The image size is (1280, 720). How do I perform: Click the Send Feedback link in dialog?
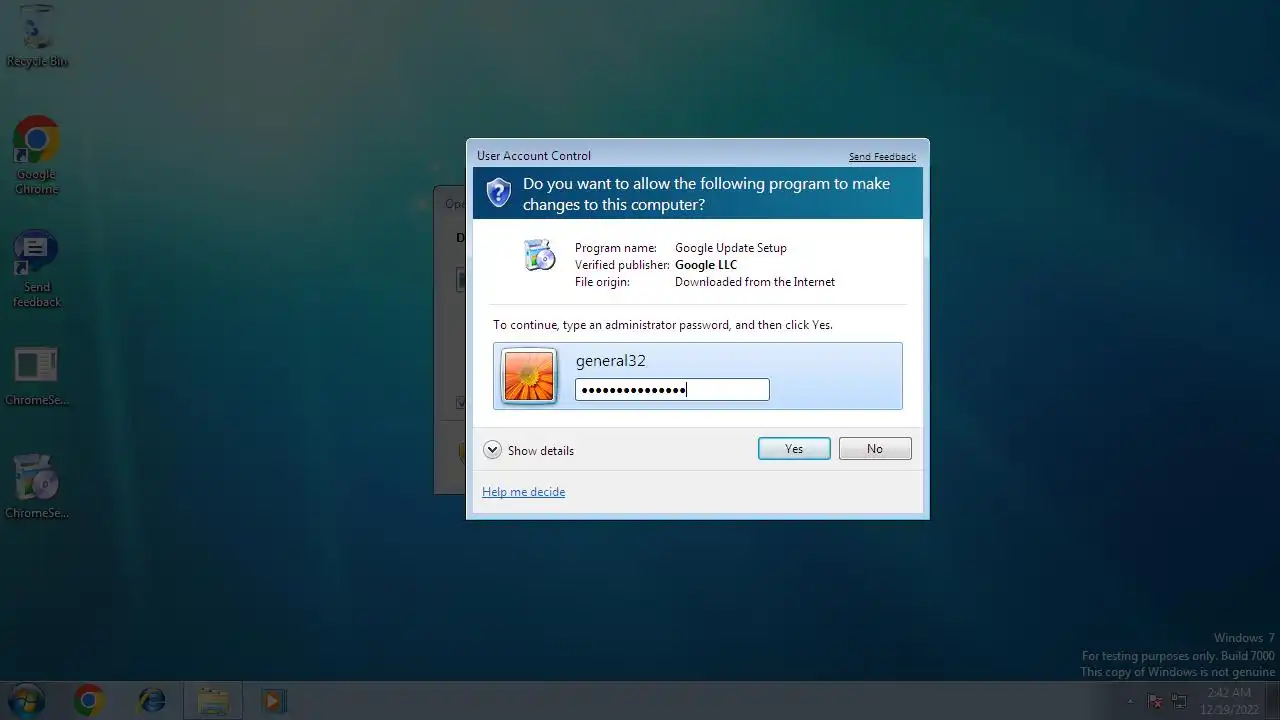(882, 157)
